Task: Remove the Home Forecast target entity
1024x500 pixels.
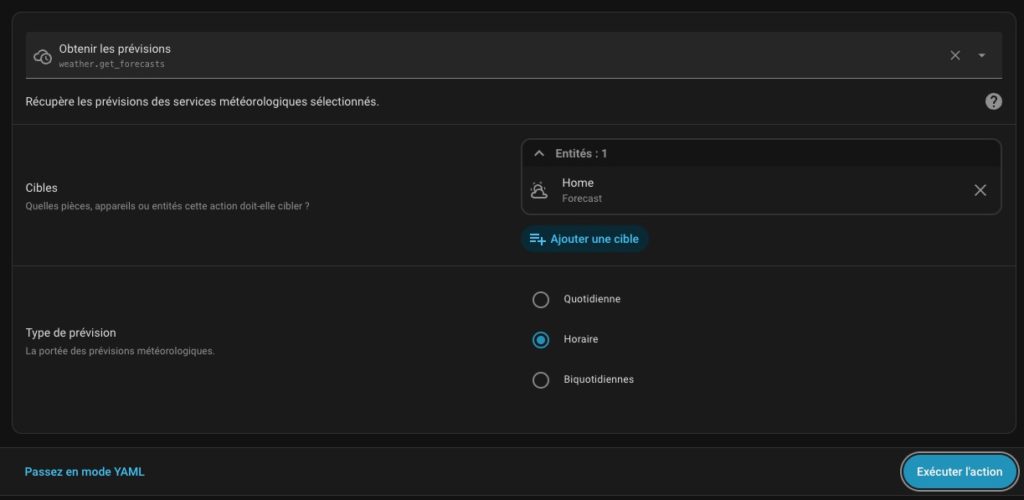Action: pos(980,190)
